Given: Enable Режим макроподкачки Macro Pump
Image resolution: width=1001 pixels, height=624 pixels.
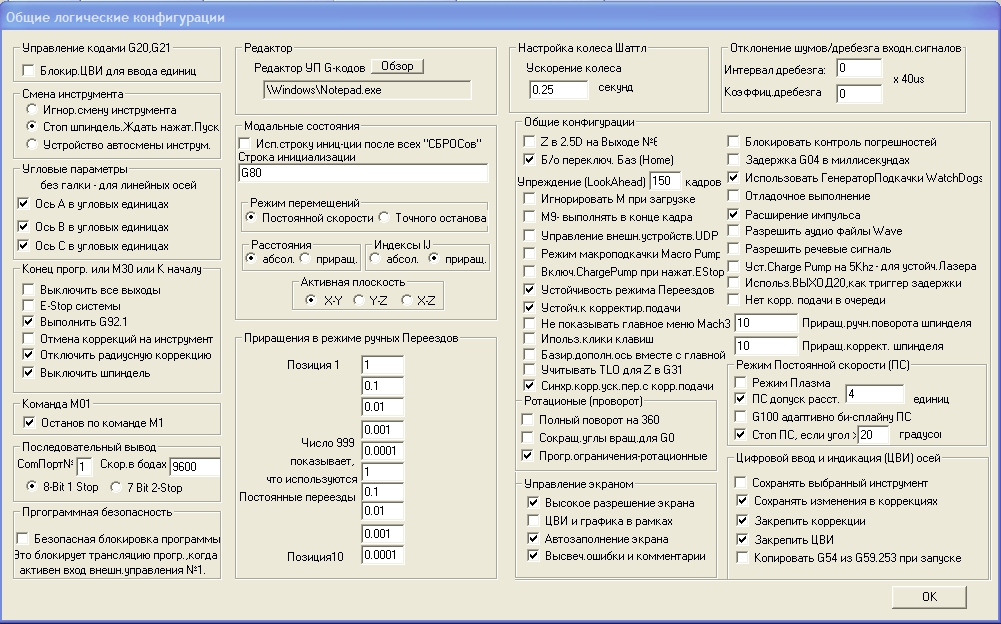Looking at the screenshot, I should [529, 254].
